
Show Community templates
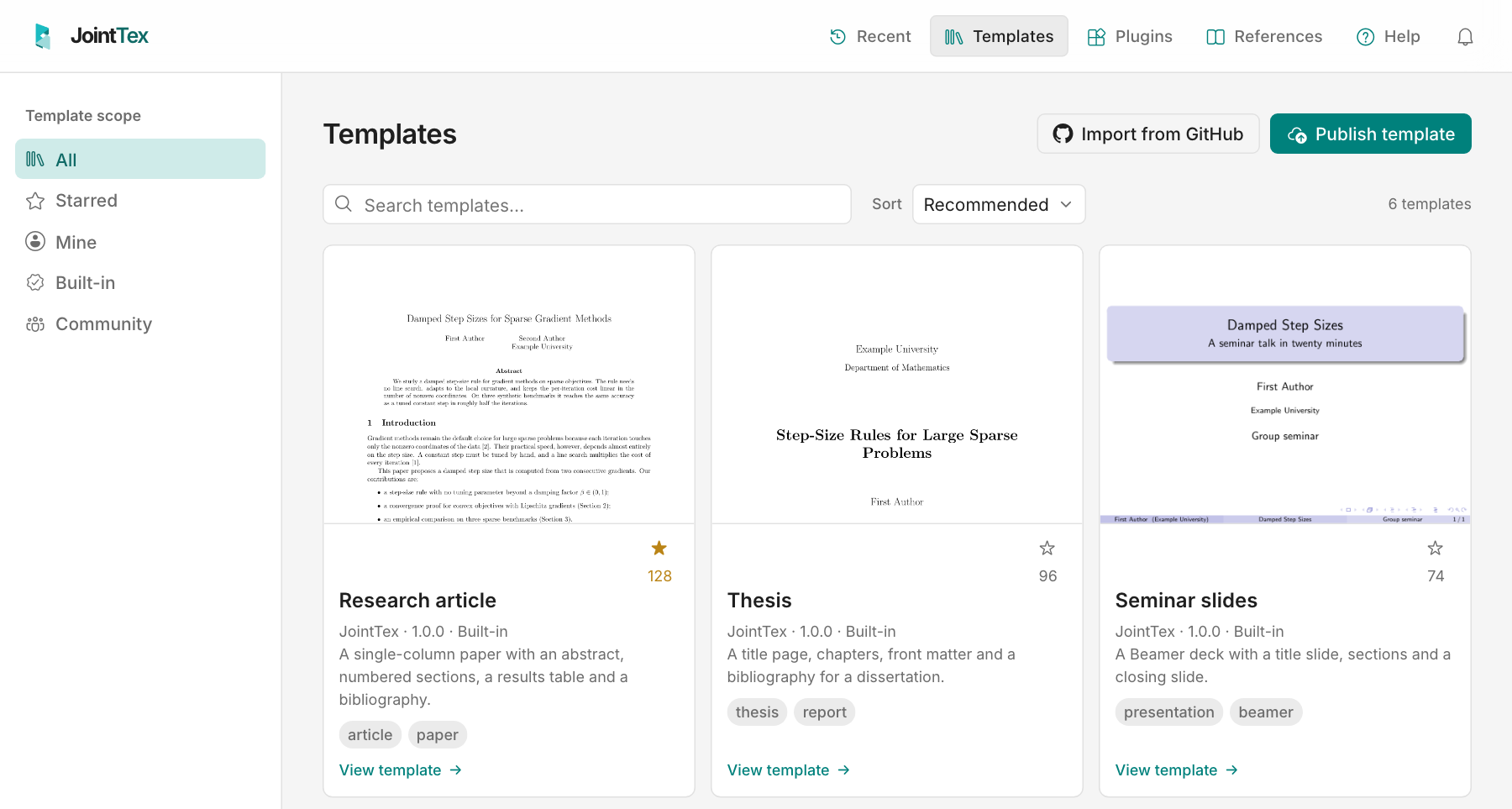click(x=140, y=324)
